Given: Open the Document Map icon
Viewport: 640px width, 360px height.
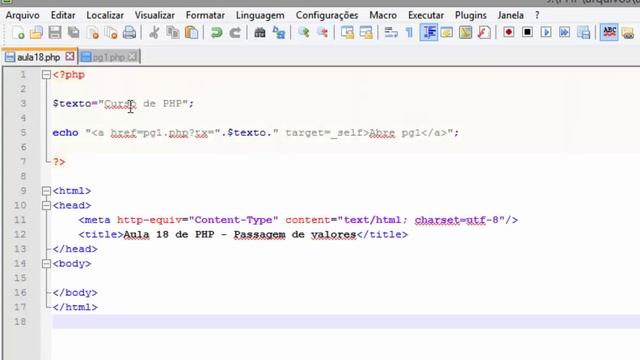Looking at the screenshot, I should 465,32.
